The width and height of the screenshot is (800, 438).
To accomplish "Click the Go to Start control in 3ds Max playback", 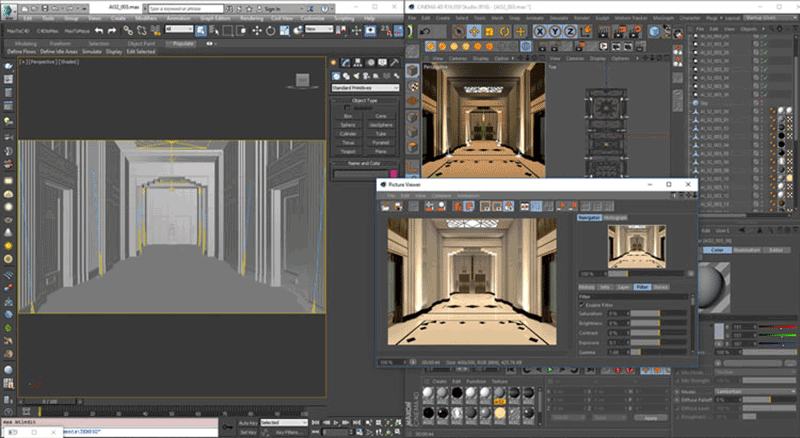I will pos(316,423).
